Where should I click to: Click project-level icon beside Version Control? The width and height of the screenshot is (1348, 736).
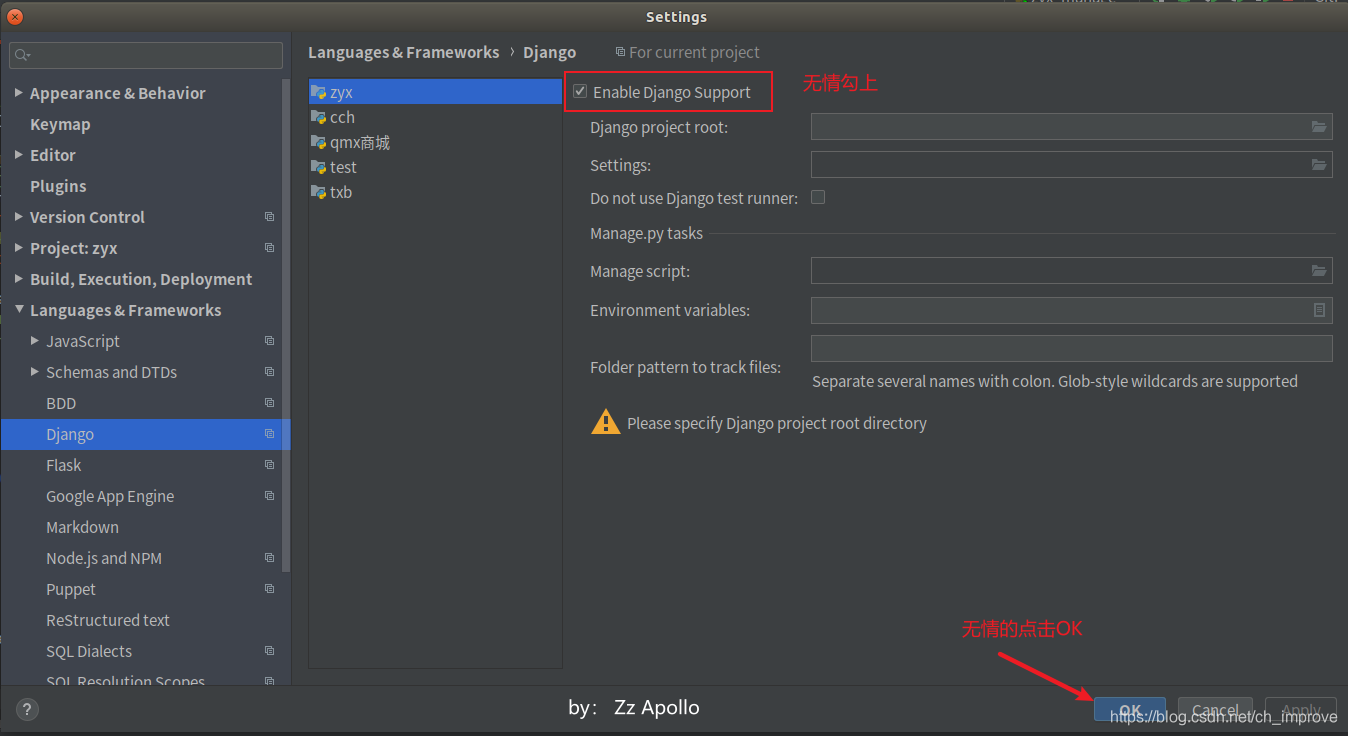[269, 217]
